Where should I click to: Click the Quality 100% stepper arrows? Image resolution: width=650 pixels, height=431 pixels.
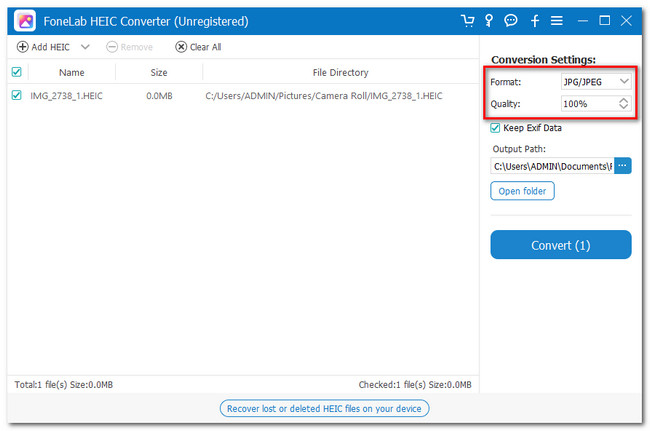click(623, 104)
